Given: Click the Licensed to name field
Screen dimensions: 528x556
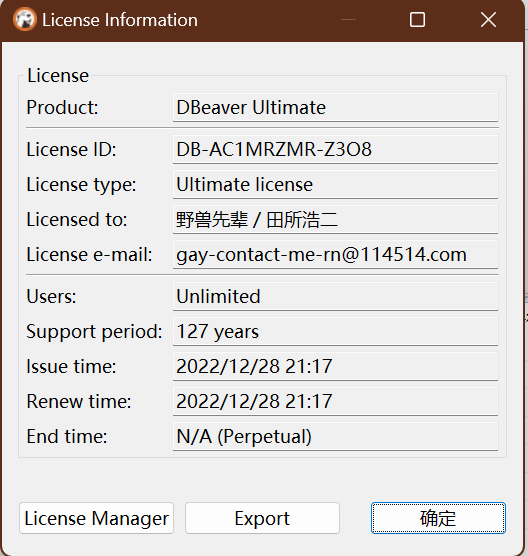Looking at the screenshot, I should [335, 219].
